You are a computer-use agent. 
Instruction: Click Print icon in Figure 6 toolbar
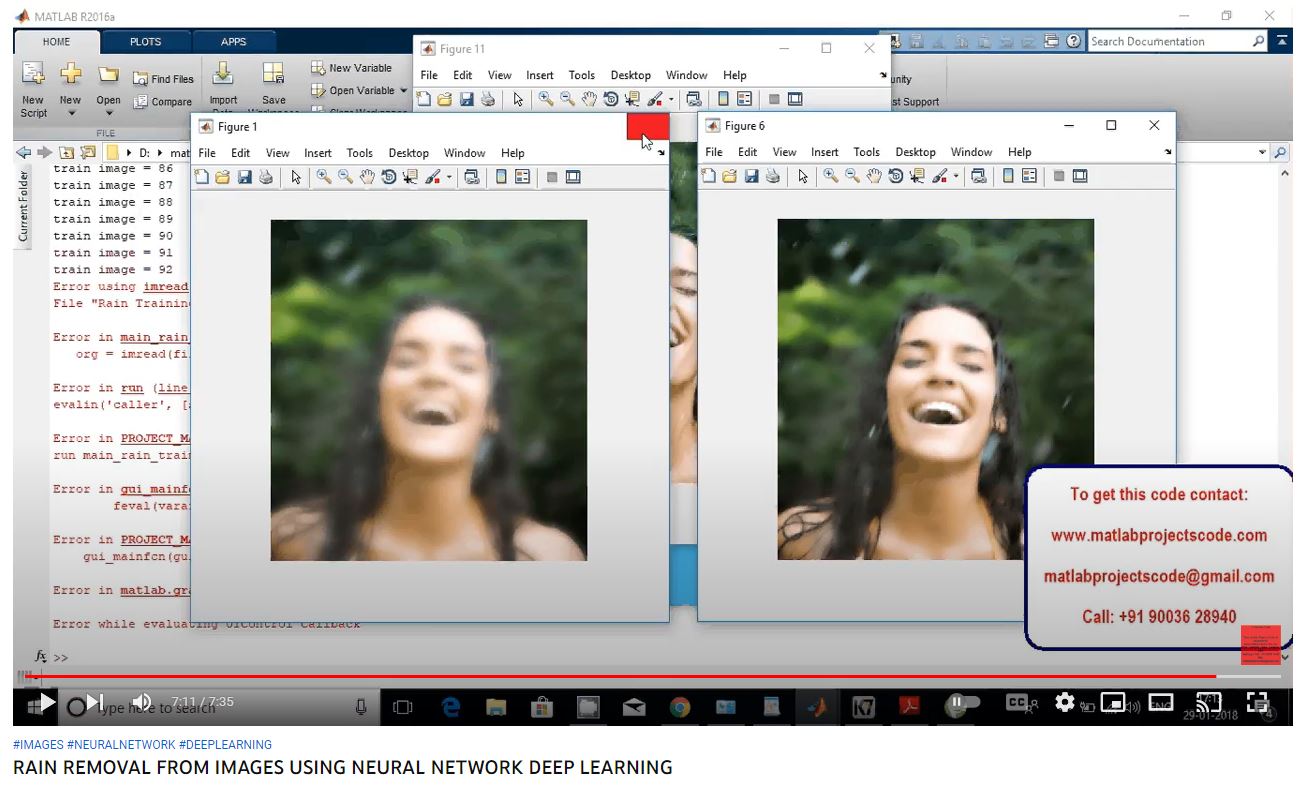(772, 176)
